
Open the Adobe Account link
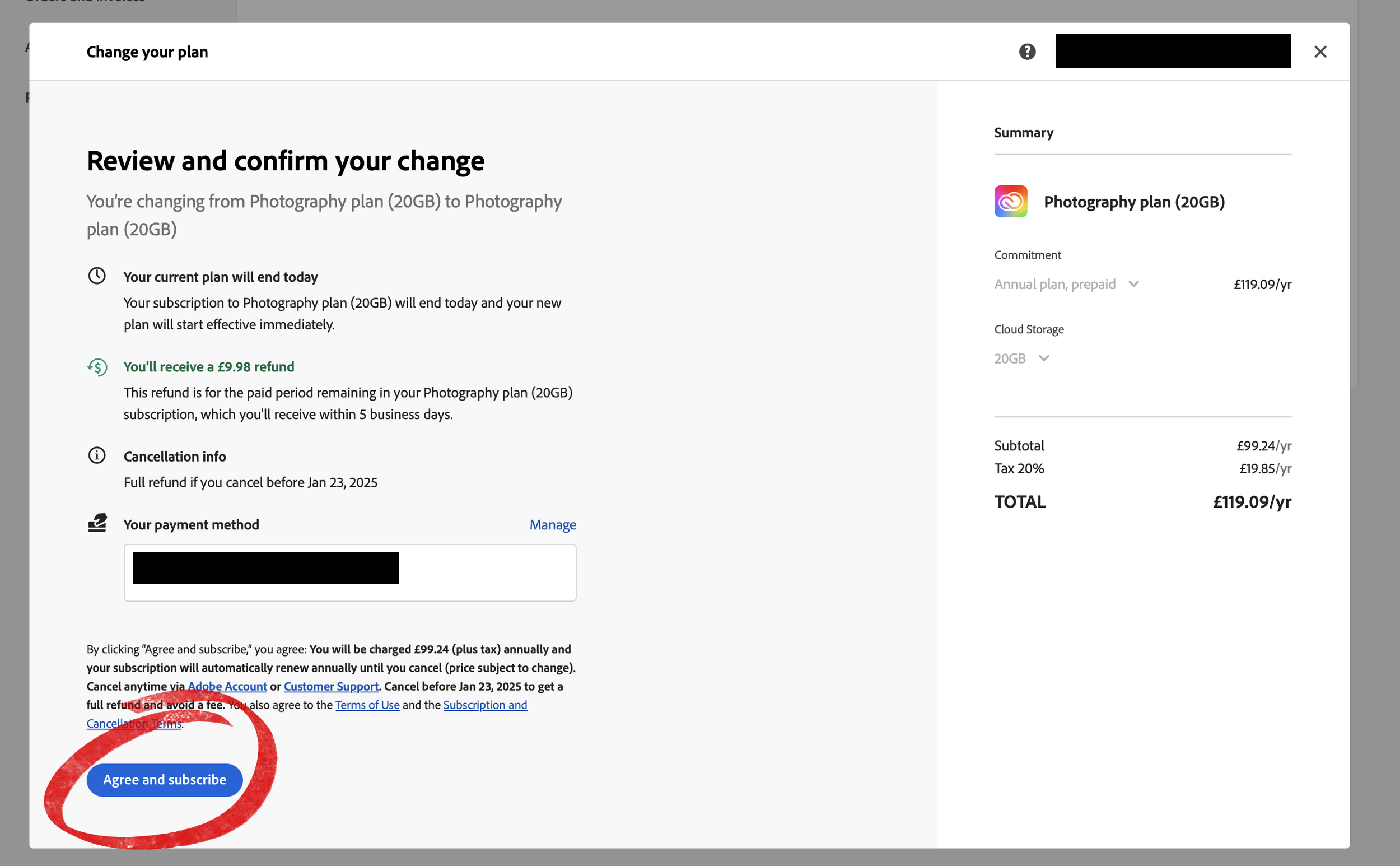[227, 686]
